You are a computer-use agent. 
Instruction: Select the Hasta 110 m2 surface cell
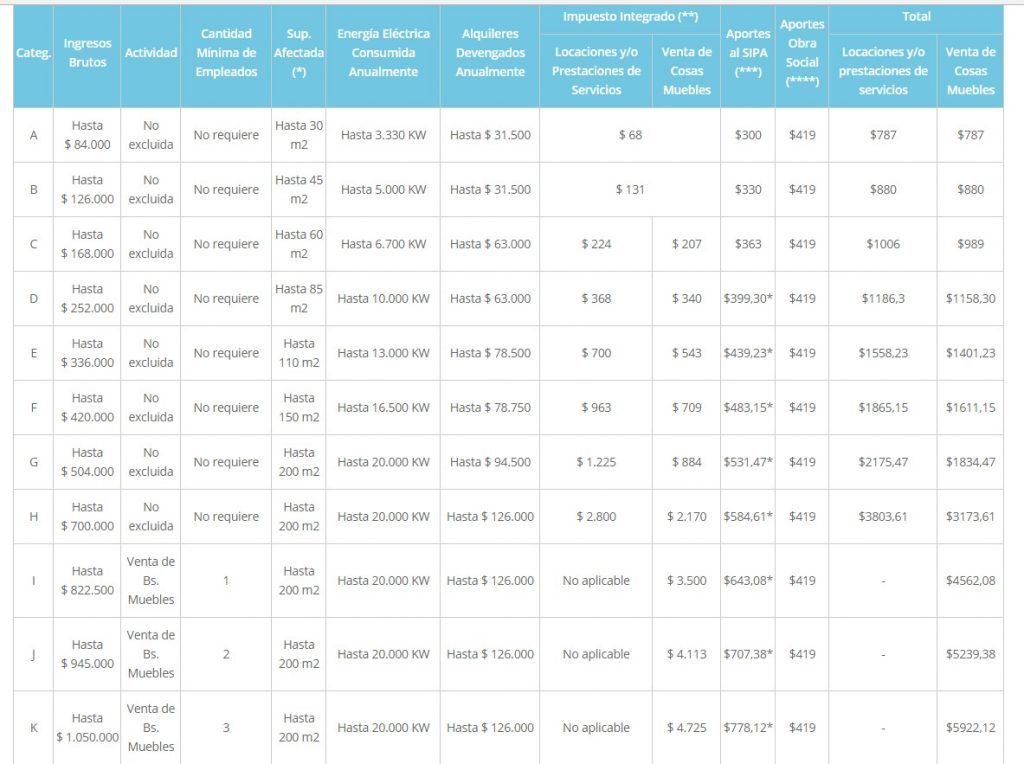pyautogui.click(x=298, y=353)
